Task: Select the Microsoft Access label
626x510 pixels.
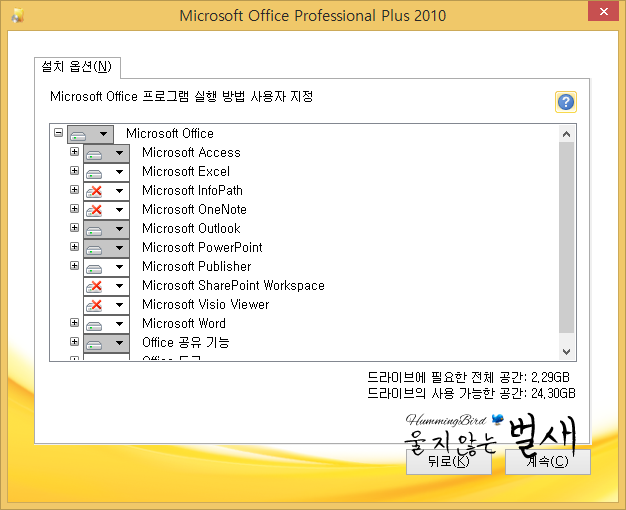Action: 191,153
